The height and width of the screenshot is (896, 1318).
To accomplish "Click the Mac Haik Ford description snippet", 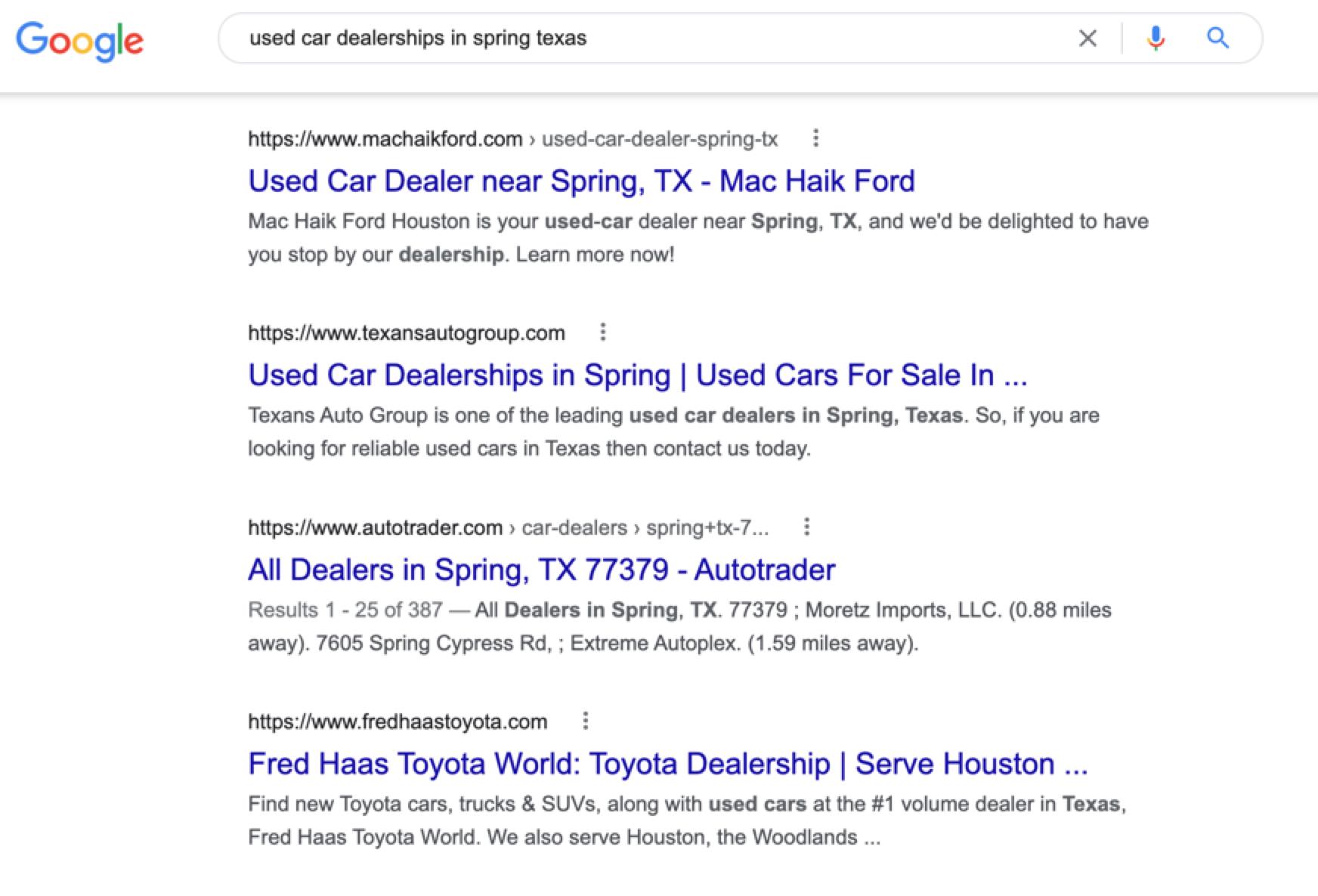I will (698, 237).
